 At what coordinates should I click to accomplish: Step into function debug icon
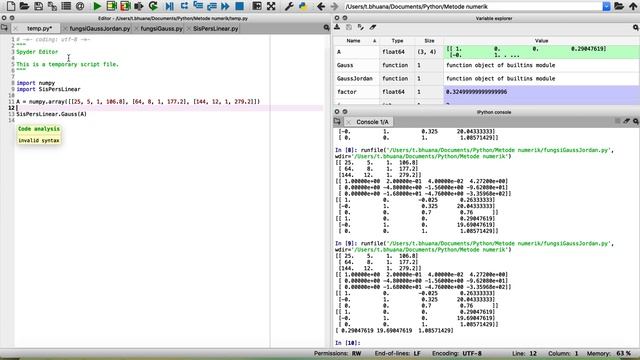[x=198, y=6]
